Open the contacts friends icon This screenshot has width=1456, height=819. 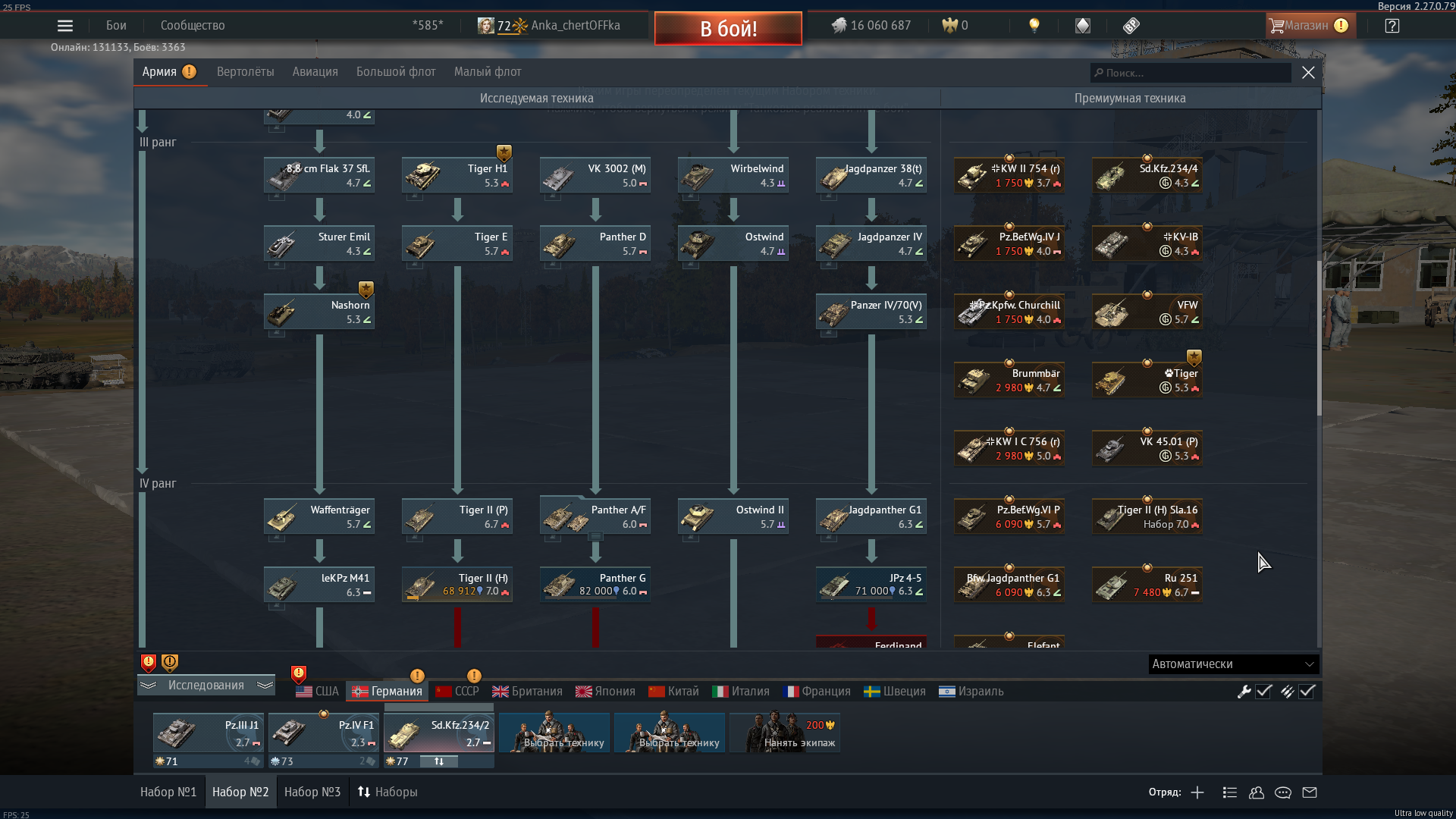(x=1257, y=792)
